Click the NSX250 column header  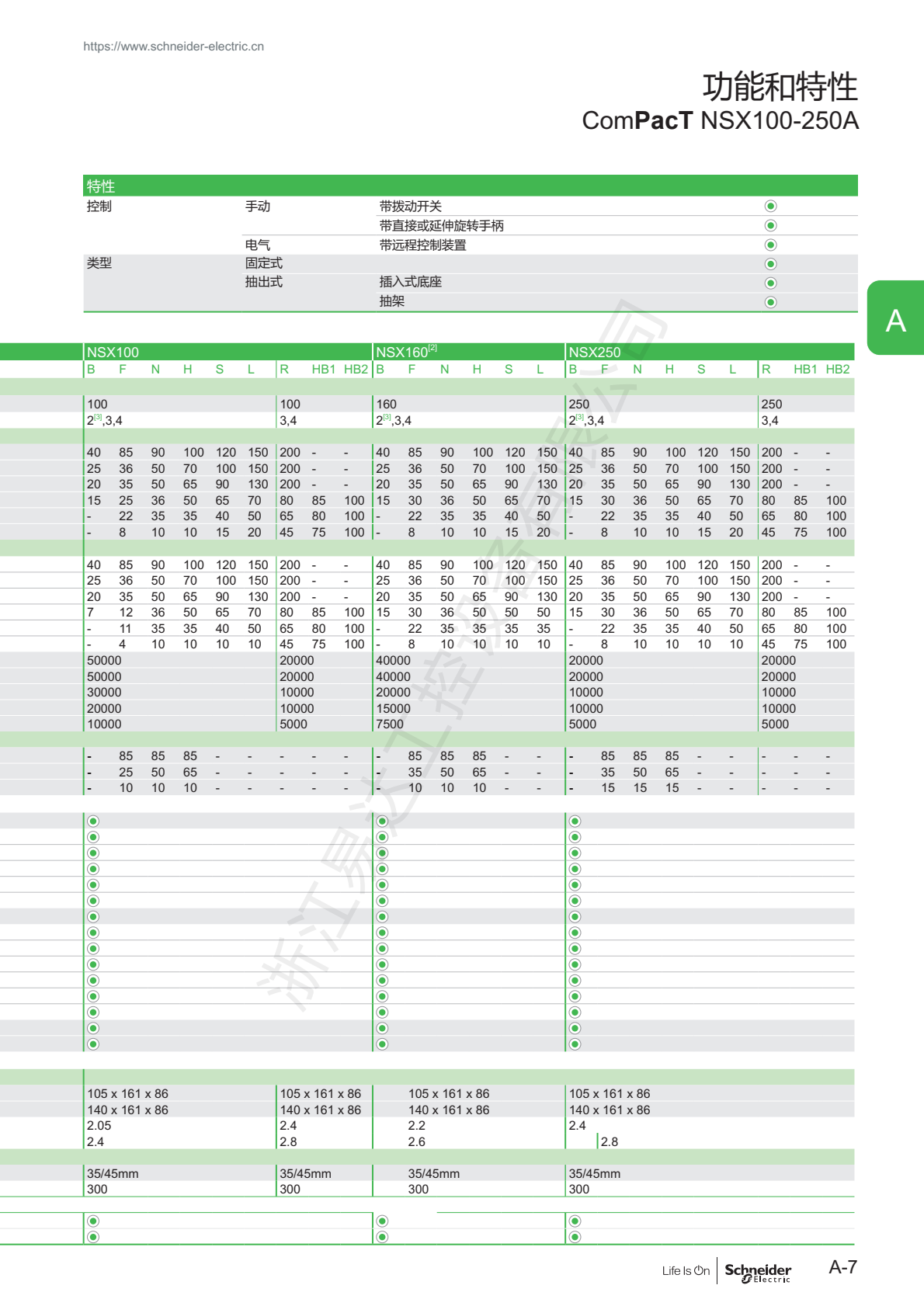(x=595, y=352)
